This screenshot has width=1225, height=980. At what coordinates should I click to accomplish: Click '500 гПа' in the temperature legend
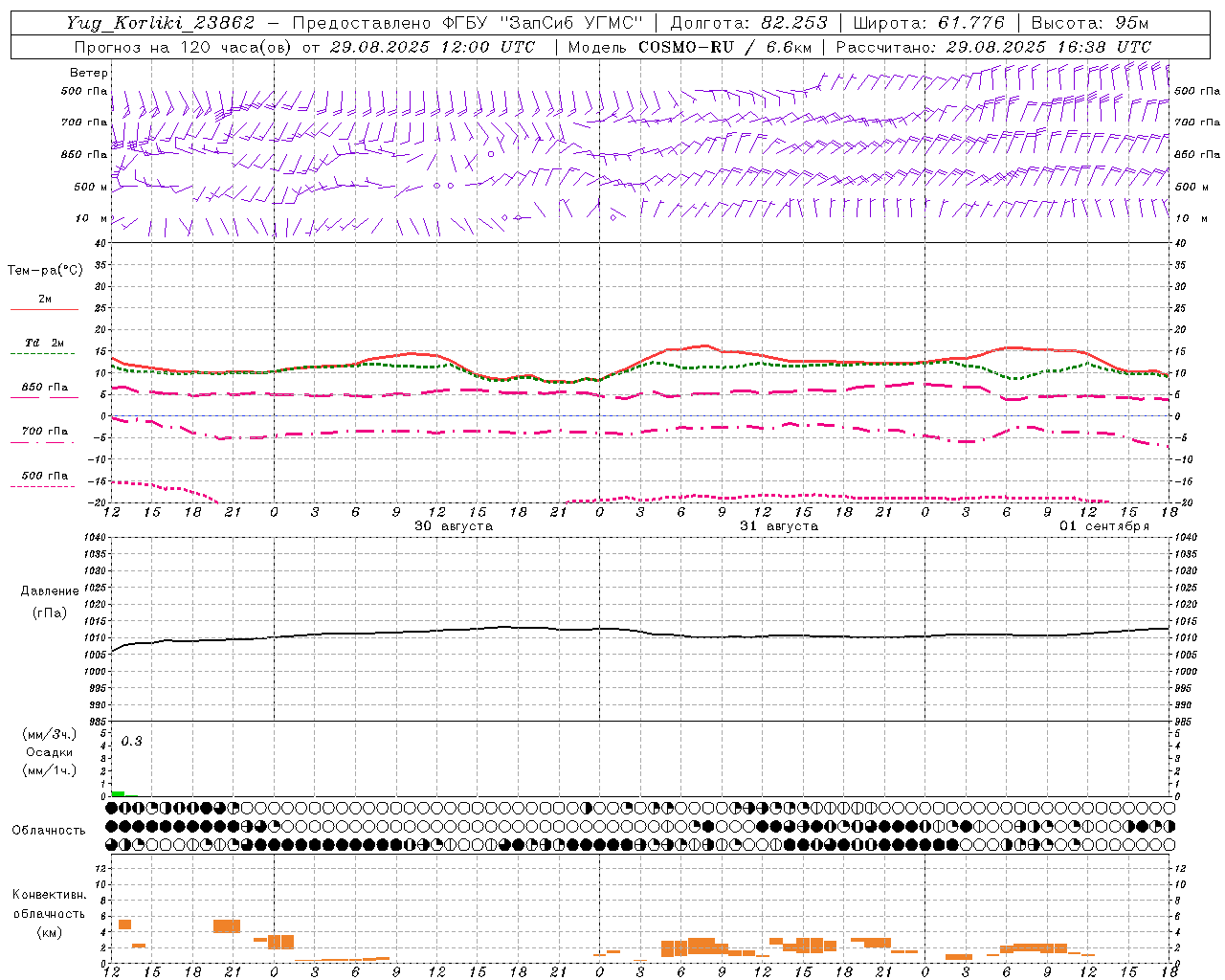click(45, 476)
